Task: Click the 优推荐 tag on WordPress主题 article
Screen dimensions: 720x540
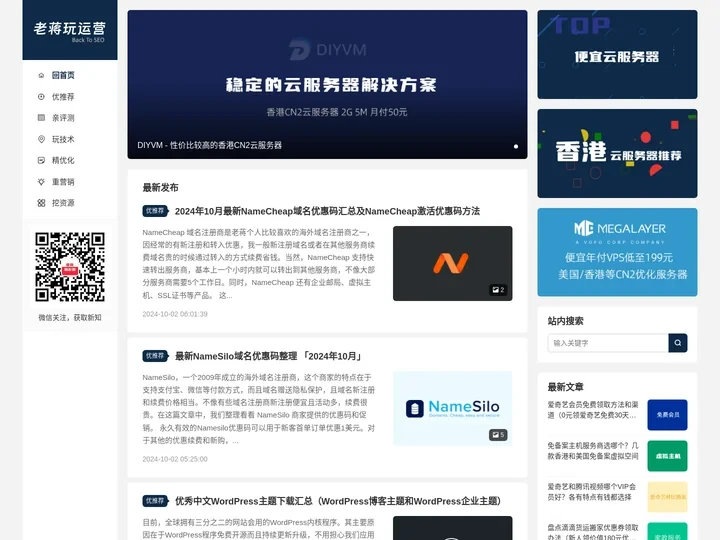Action: (155, 501)
